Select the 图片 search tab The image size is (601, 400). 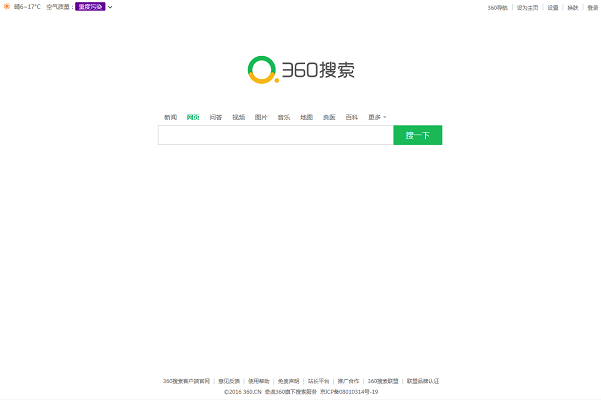click(261, 117)
